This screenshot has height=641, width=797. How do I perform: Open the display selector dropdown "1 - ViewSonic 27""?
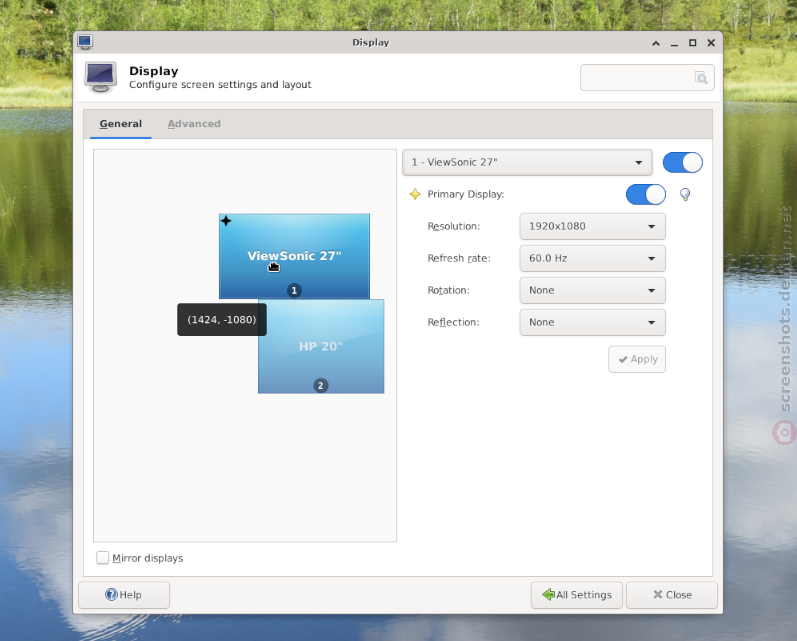[x=527, y=162]
